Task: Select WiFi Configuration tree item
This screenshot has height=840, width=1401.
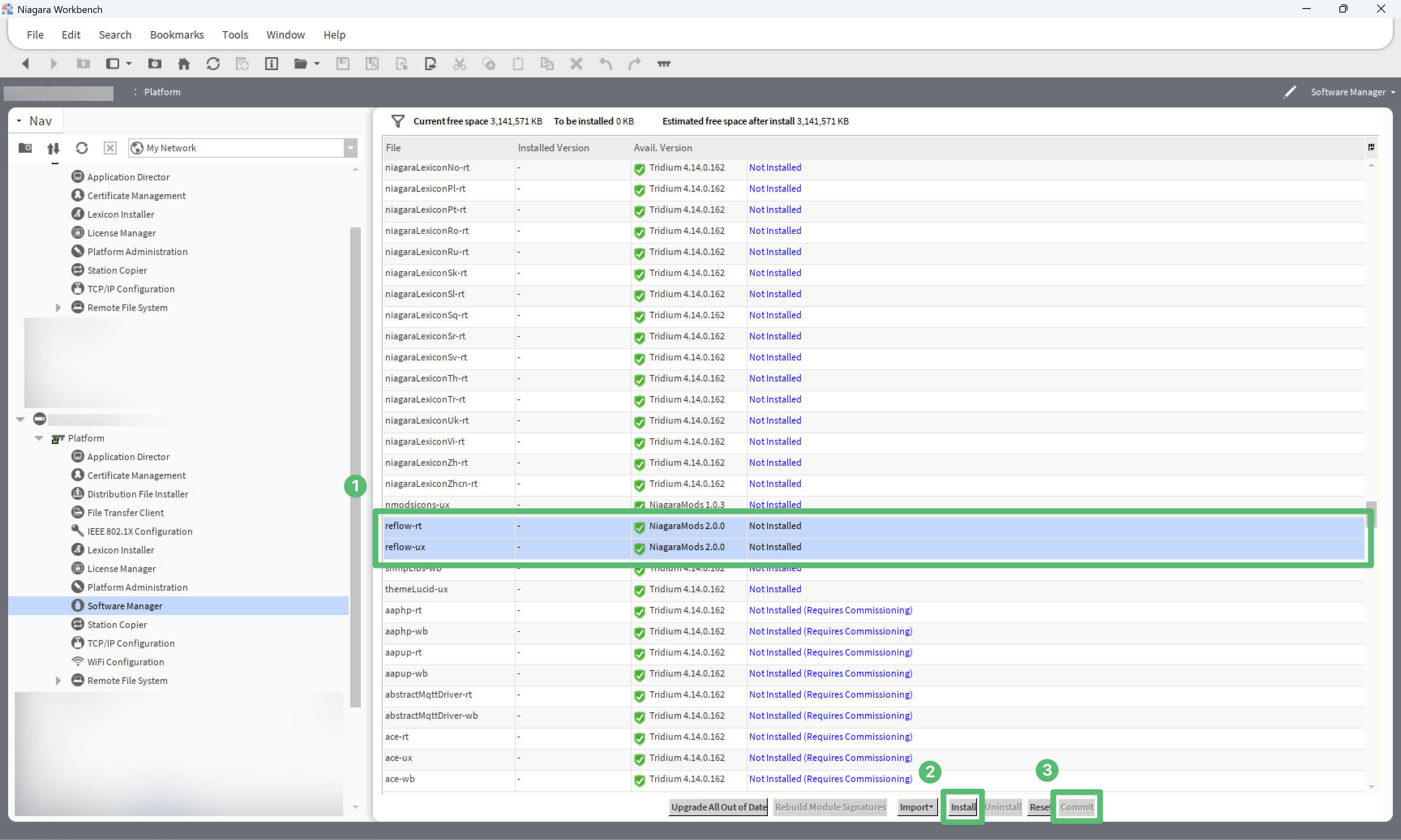Action: tap(126, 662)
